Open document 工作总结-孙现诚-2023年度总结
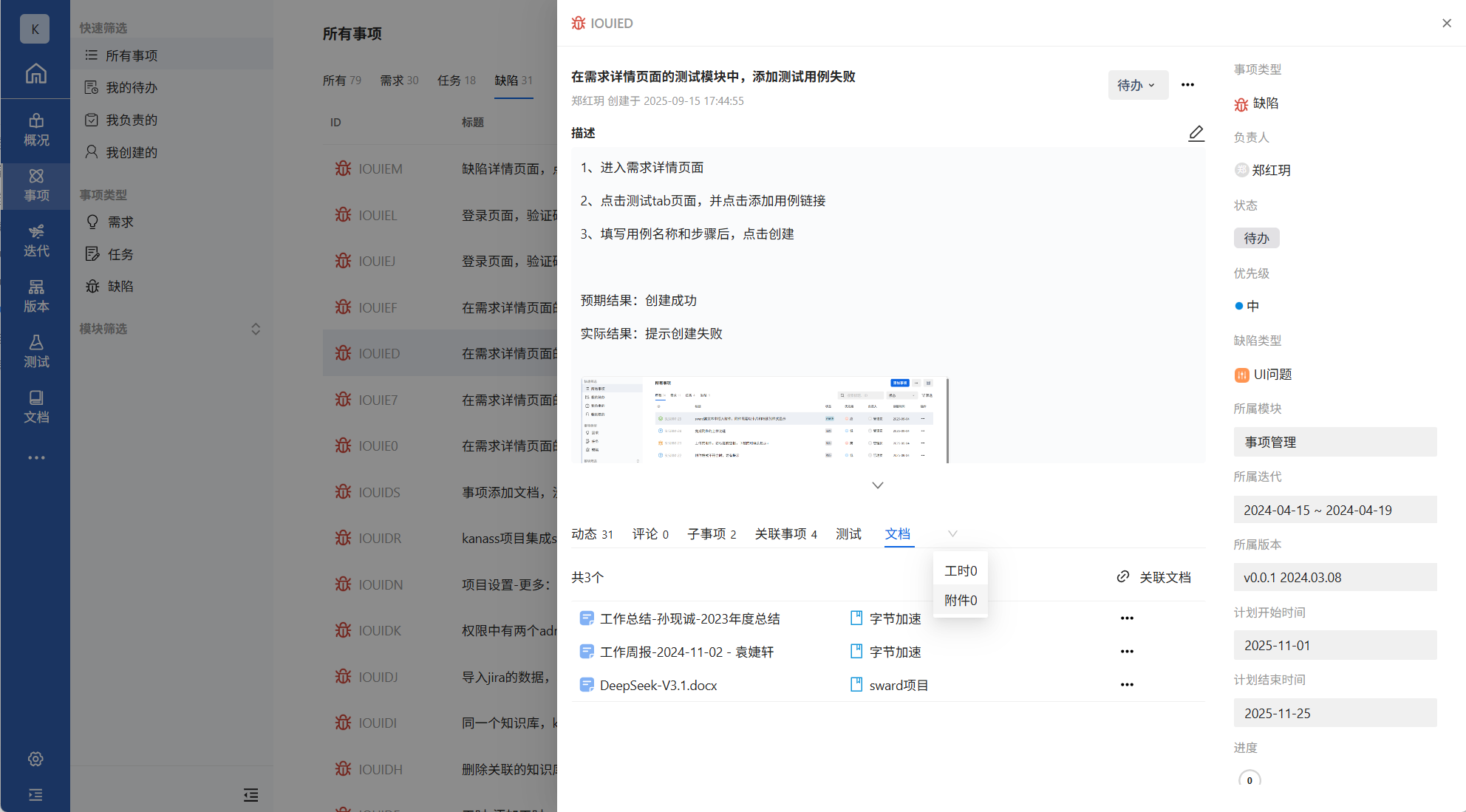 (689, 618)
